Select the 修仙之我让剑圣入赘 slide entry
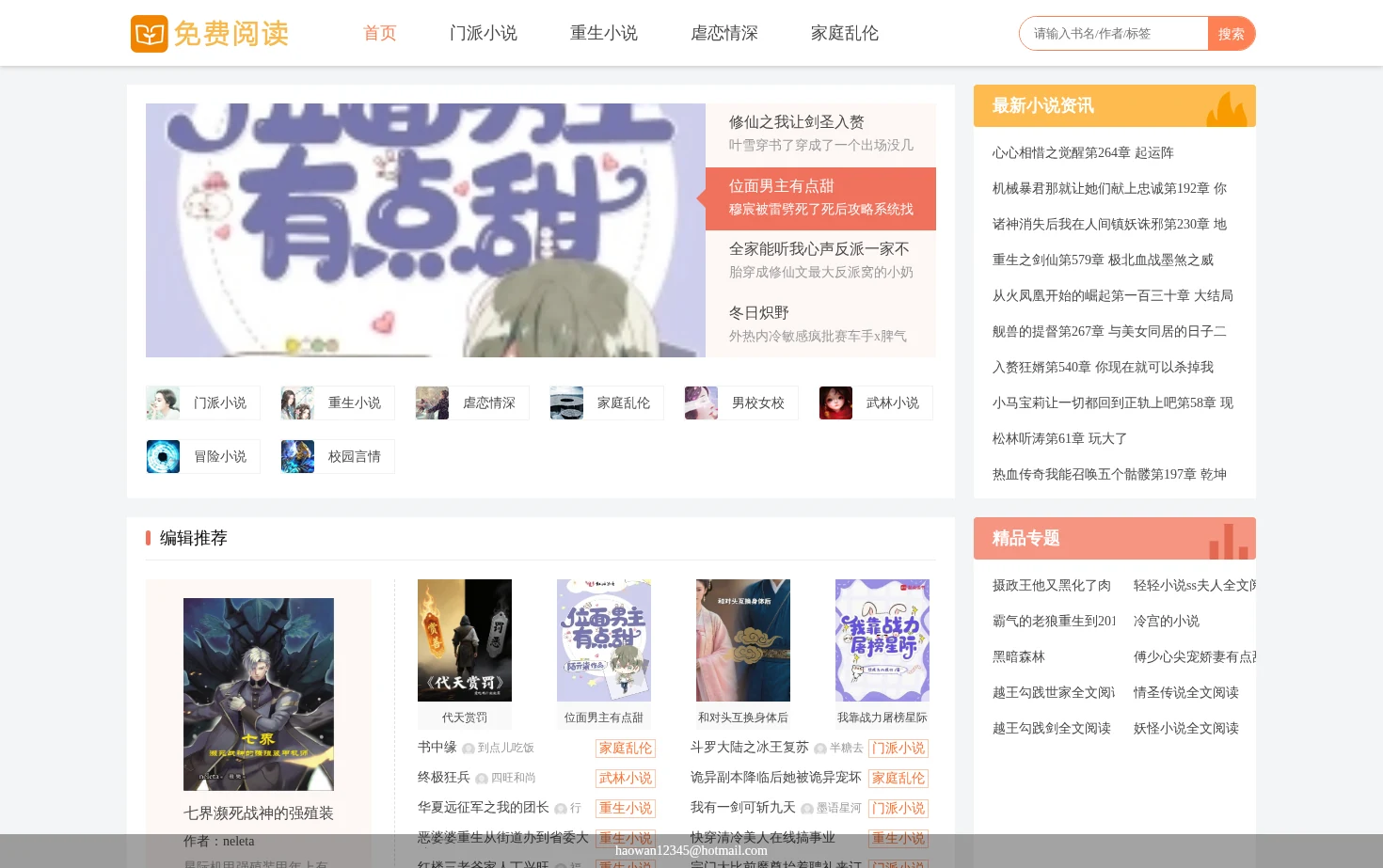The image size is (1383, 868). click(820, 134)
